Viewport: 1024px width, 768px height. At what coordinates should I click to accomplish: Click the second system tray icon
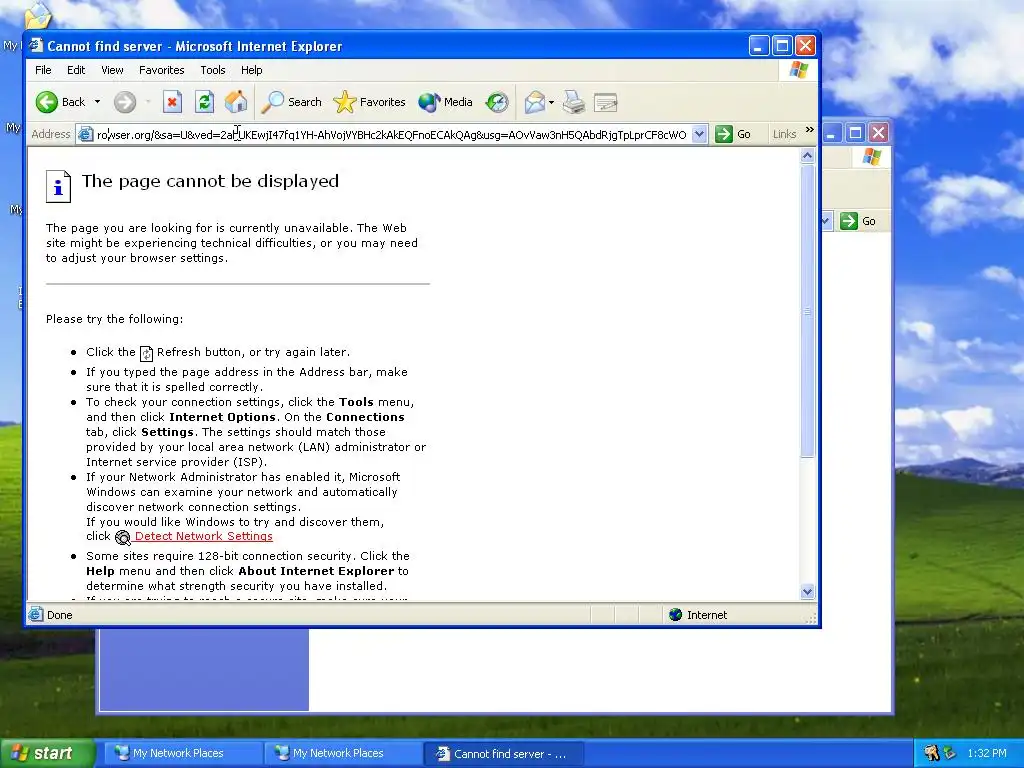point(950,753)
